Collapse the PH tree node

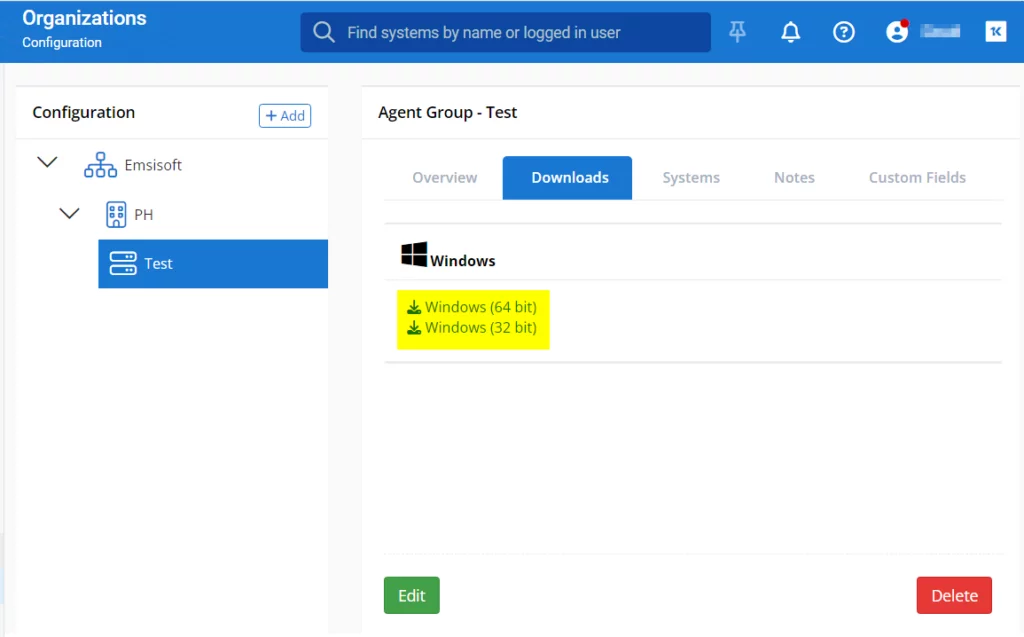[69, 213]
